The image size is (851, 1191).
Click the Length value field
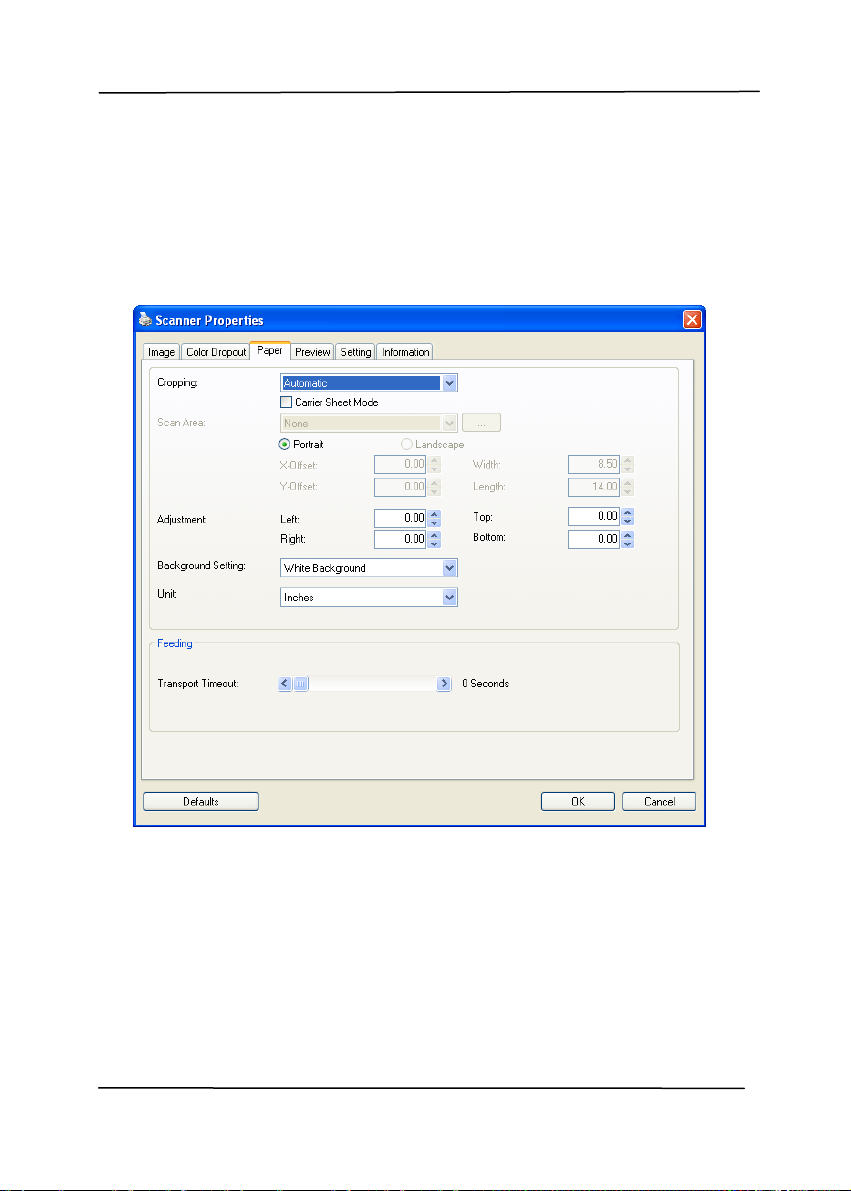coord(593,486)
